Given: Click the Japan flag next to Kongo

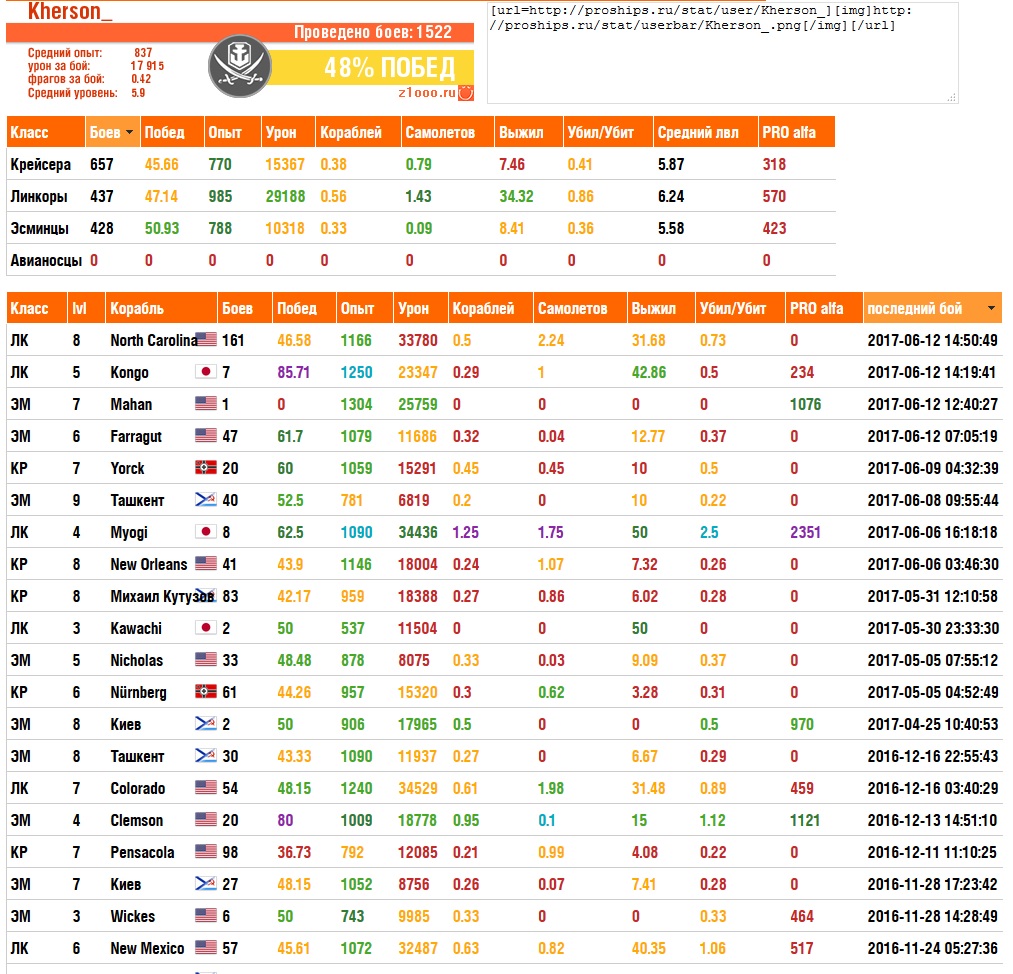Looking at the screenshot, I should (206, 371).
